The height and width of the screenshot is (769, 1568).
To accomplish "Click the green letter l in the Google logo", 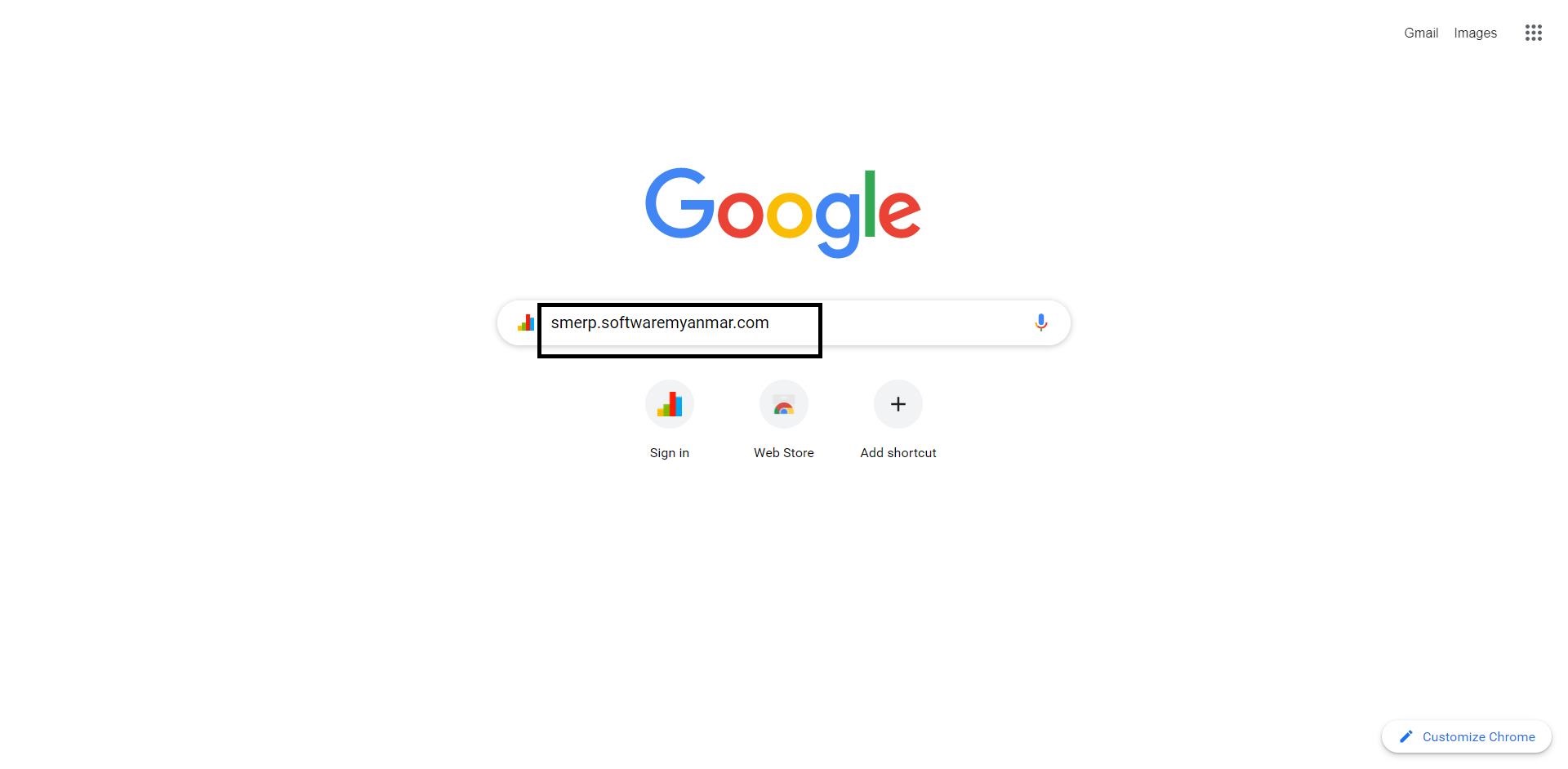I will pyautogui.click(x=870, y=203).
